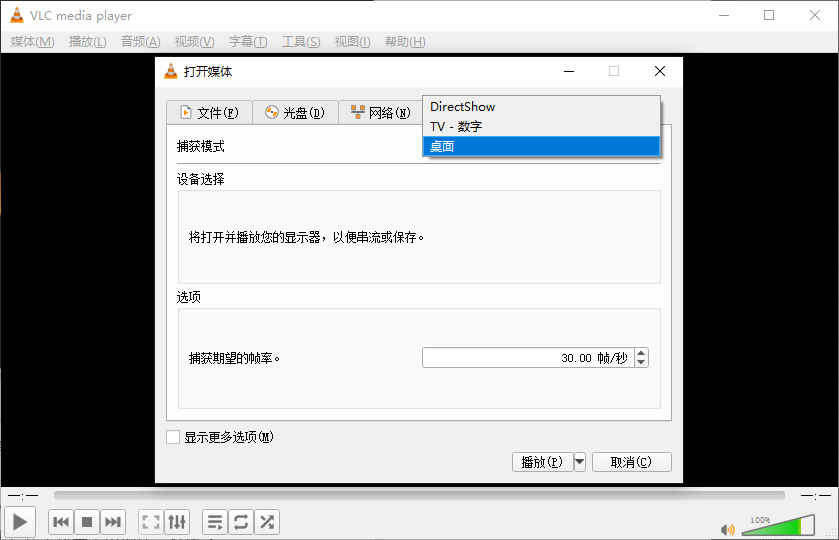Open the 工具(S) menu
The width and height of the screenshot is (839, 540).
[301, 42]
